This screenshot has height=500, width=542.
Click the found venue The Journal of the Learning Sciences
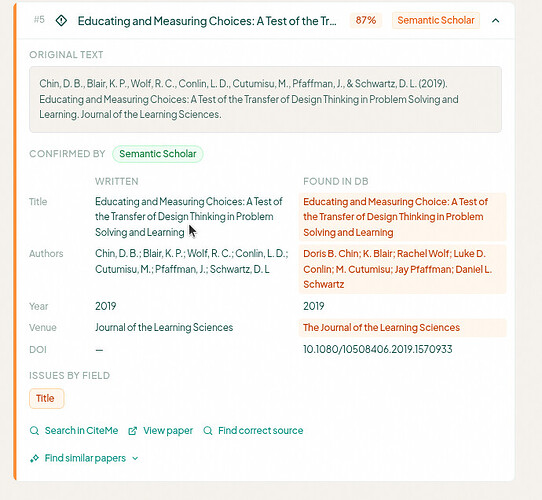pyautogui.click(x=381, y=328)
